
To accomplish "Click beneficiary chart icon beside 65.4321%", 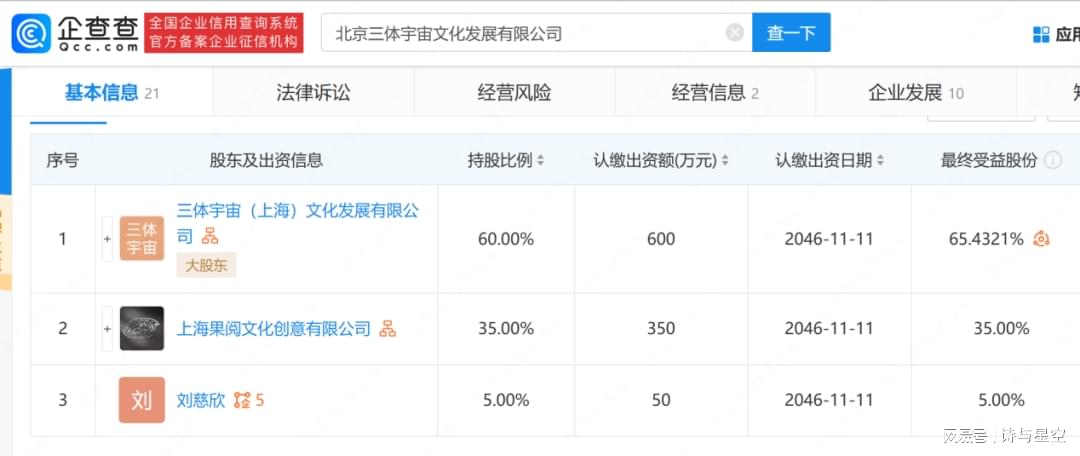I will (x=1041, y=239).
